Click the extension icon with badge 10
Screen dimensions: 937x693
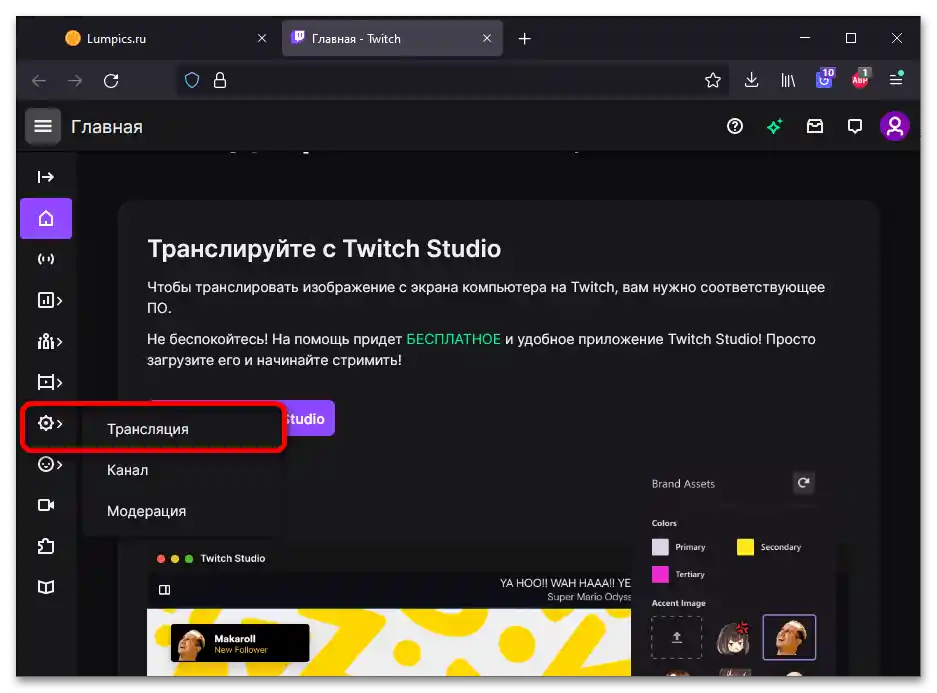click(825, 78)
